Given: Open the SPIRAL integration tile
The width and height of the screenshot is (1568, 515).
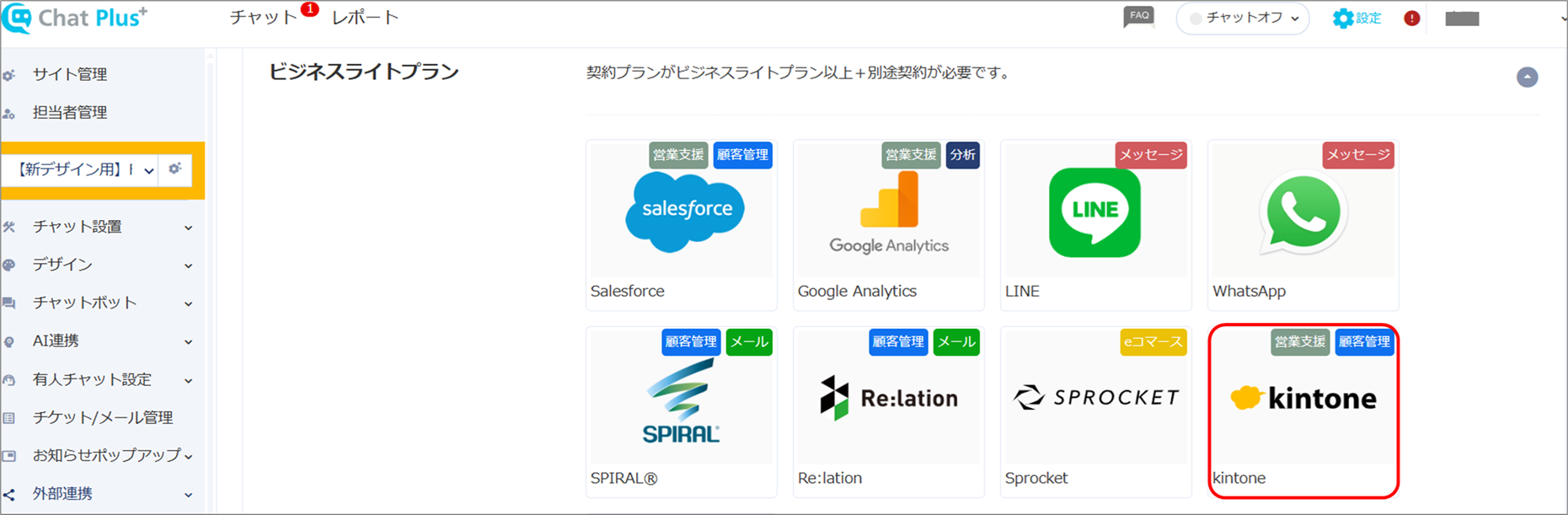Looking at the screenshot, I should [681, 411].
